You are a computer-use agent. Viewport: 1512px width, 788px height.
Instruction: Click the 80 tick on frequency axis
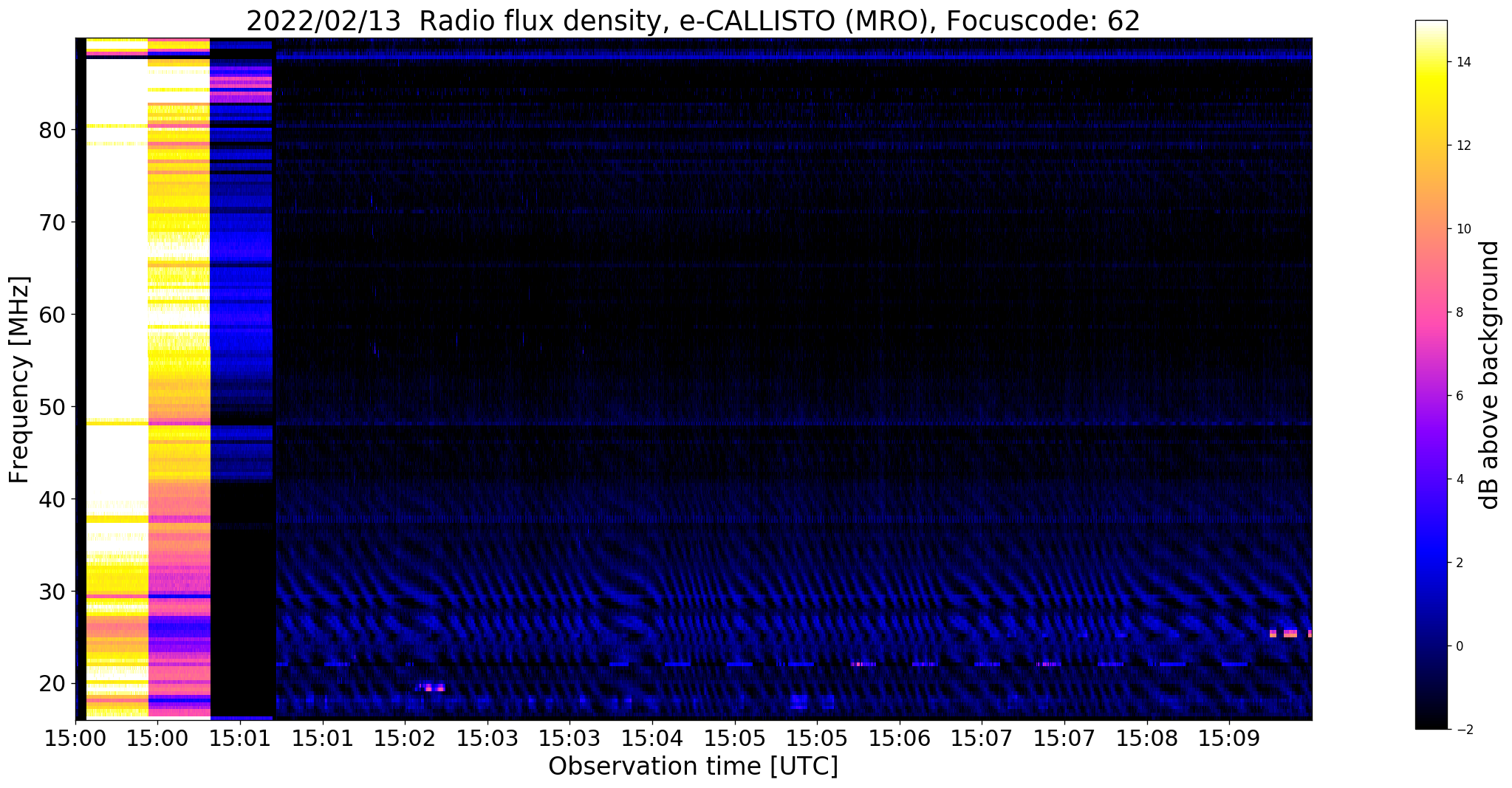(x=53, y=130)
